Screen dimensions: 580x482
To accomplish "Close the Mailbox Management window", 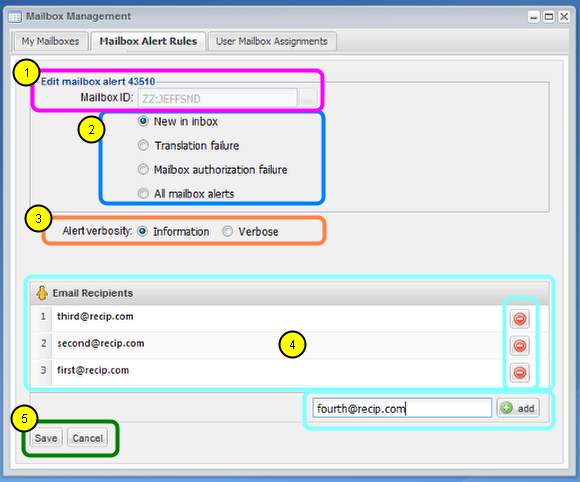I will point(564,17).
